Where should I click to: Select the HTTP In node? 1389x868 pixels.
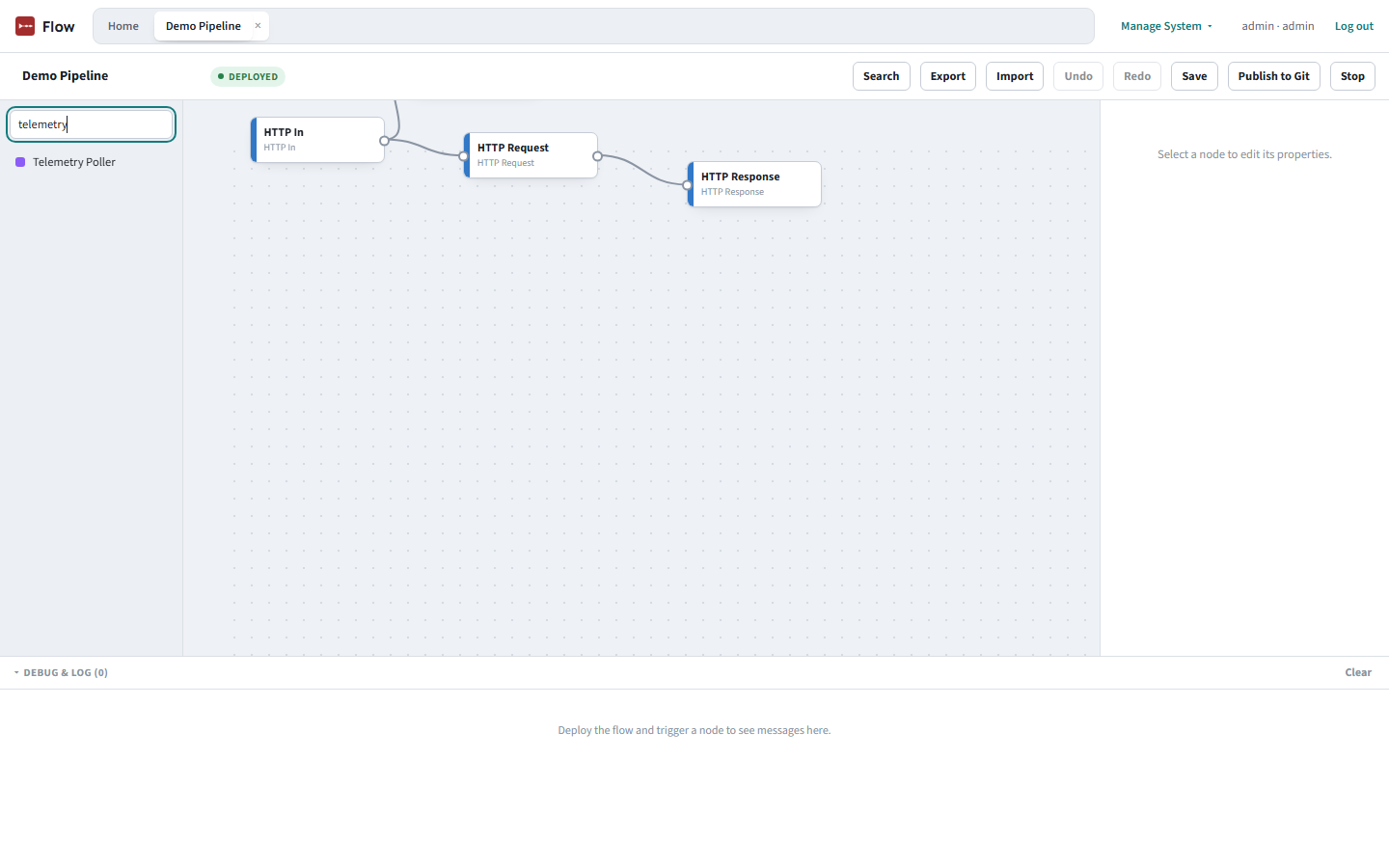(x=317, y=140)
